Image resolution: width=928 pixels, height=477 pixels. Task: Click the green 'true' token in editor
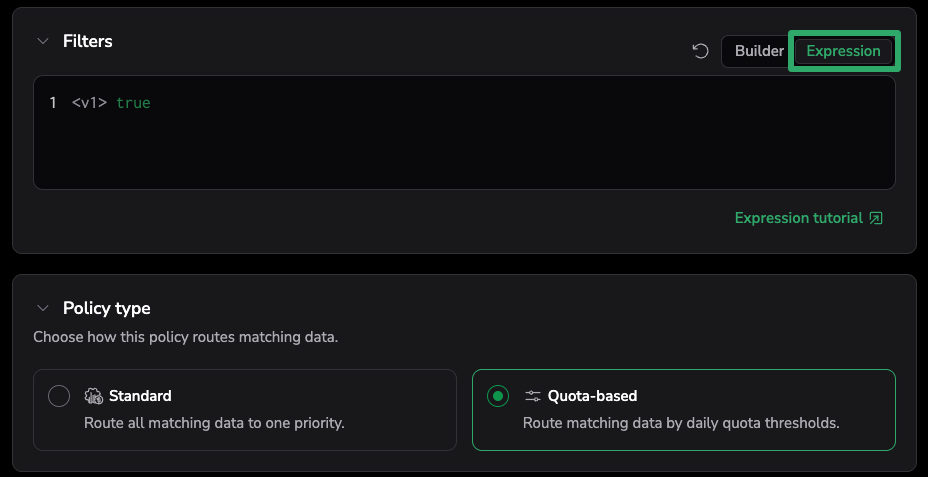[x=133, y=103]
